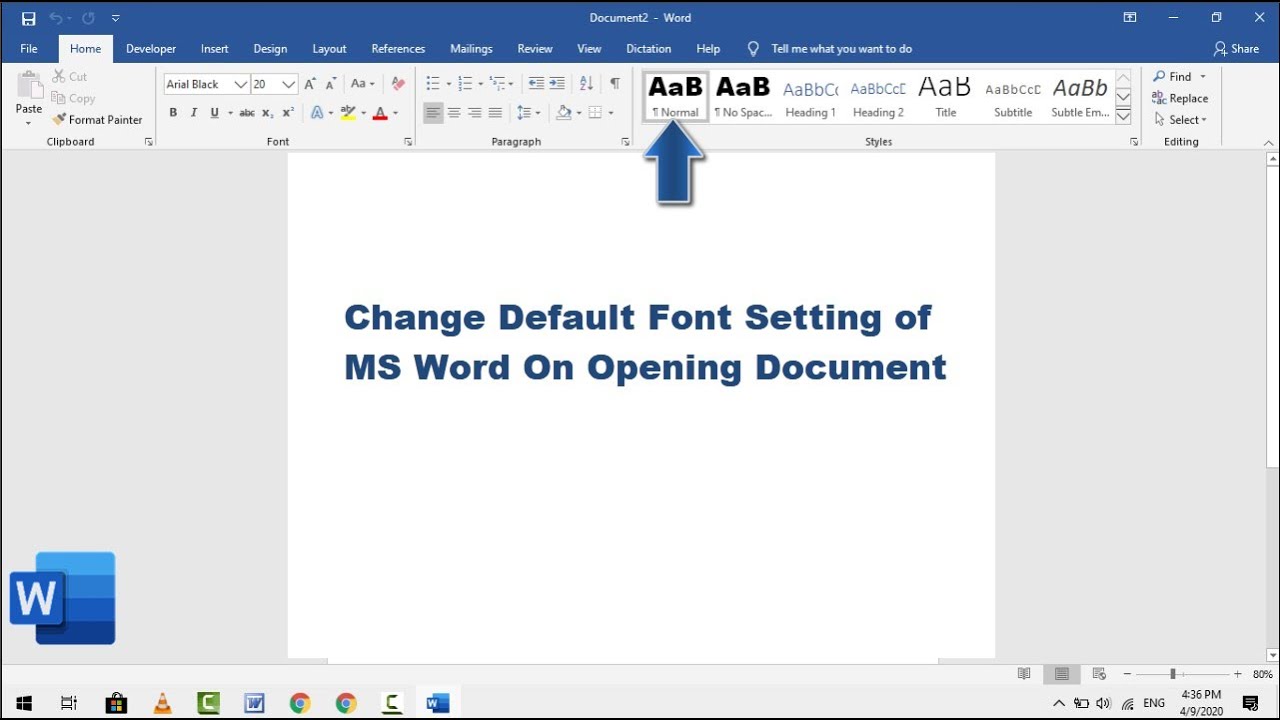Screen dimensions: 1280x720
Task: Click the Bullets list icon
Action: [433, 84]
